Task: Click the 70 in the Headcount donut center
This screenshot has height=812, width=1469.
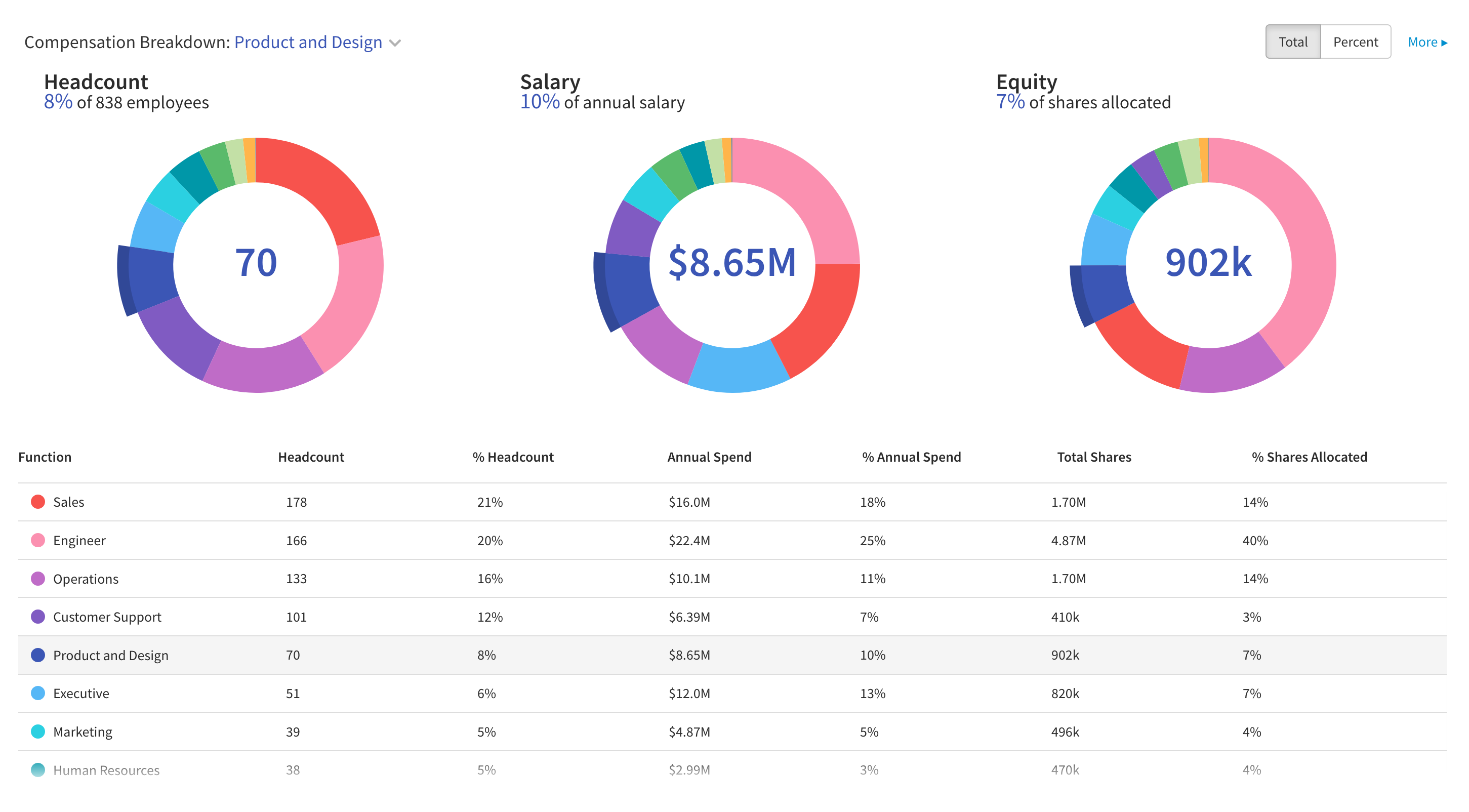Action: click(x=256, y=263)
